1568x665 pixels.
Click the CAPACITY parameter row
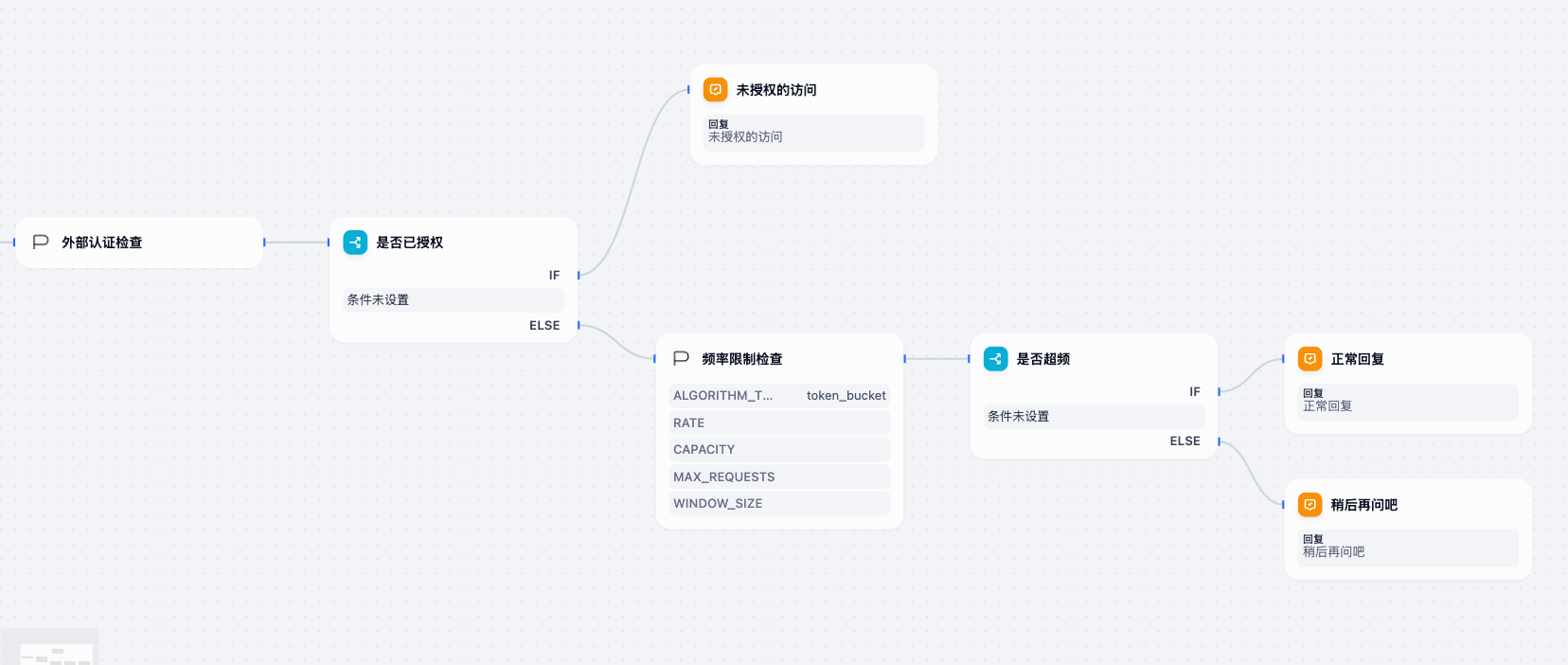click(x=779, y=450)
